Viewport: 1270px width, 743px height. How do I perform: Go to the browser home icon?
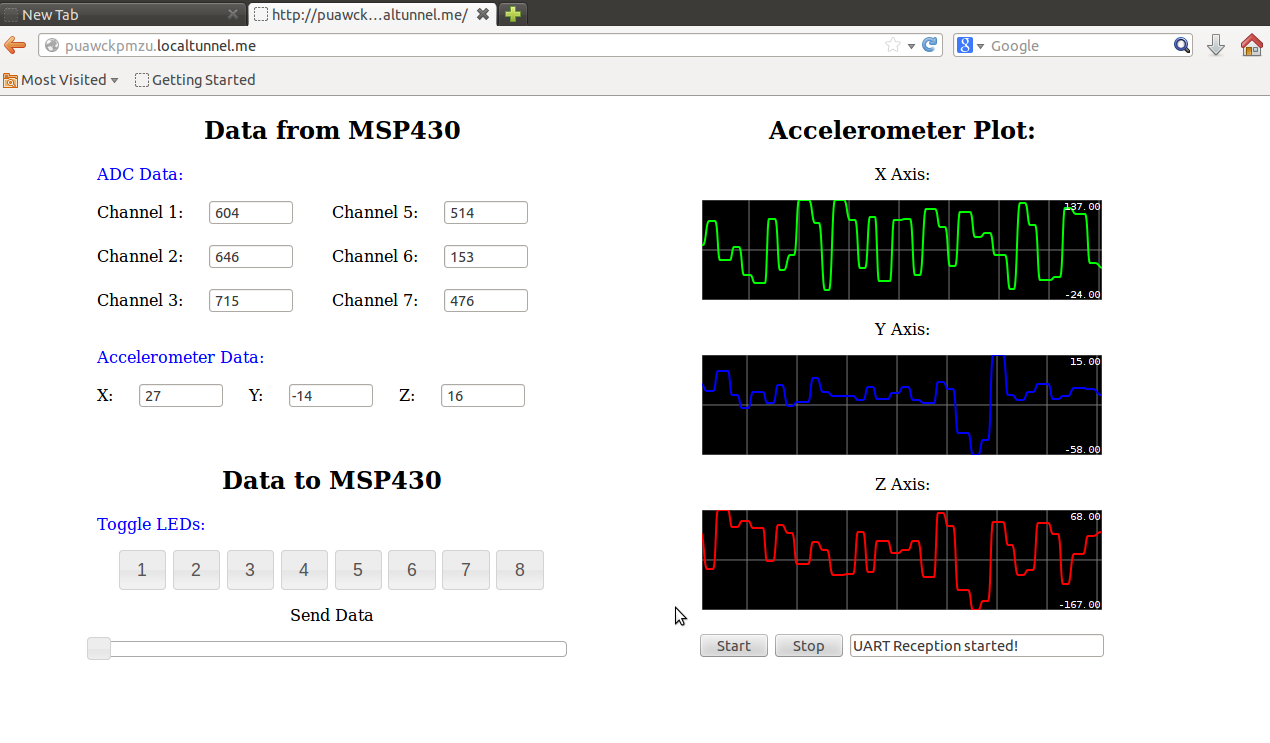click(1251, 45)
